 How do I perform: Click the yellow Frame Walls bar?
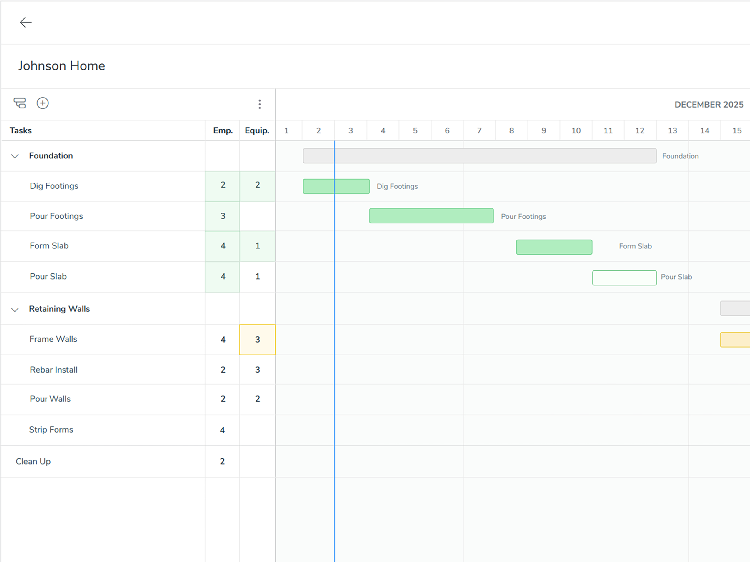coord(735,340)
